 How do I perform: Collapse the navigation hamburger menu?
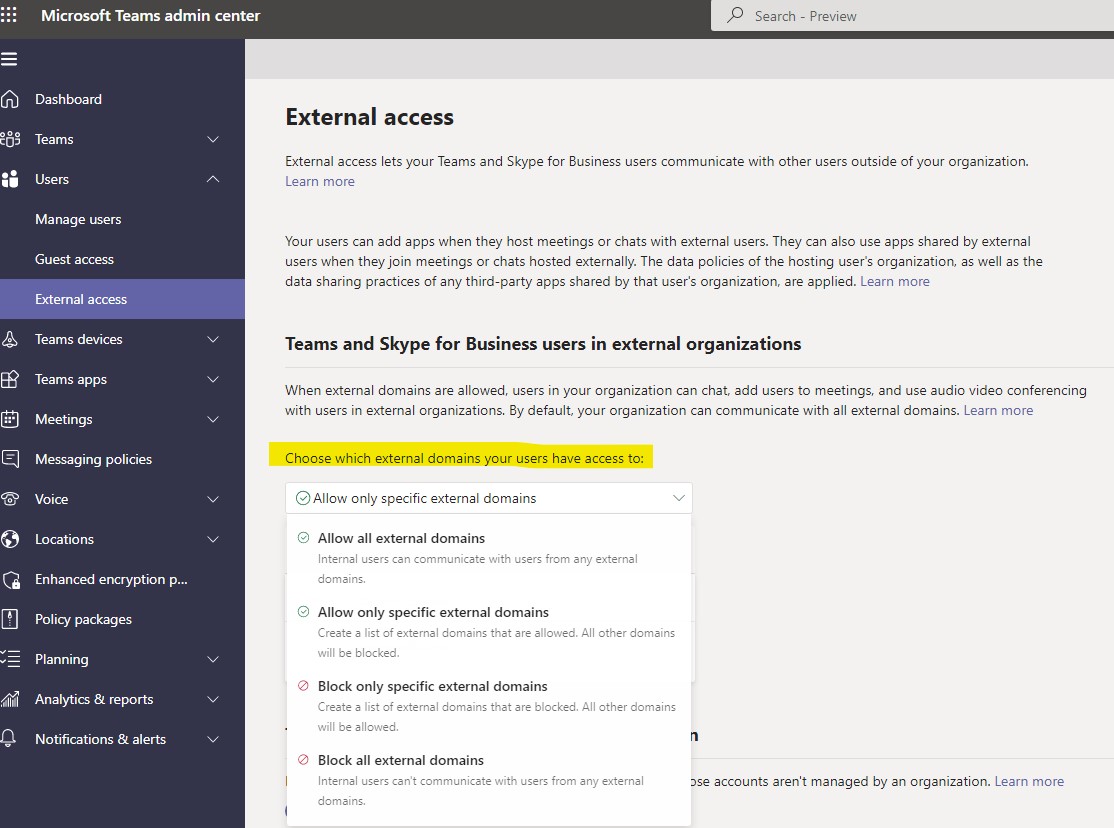(x=9, y=59)
